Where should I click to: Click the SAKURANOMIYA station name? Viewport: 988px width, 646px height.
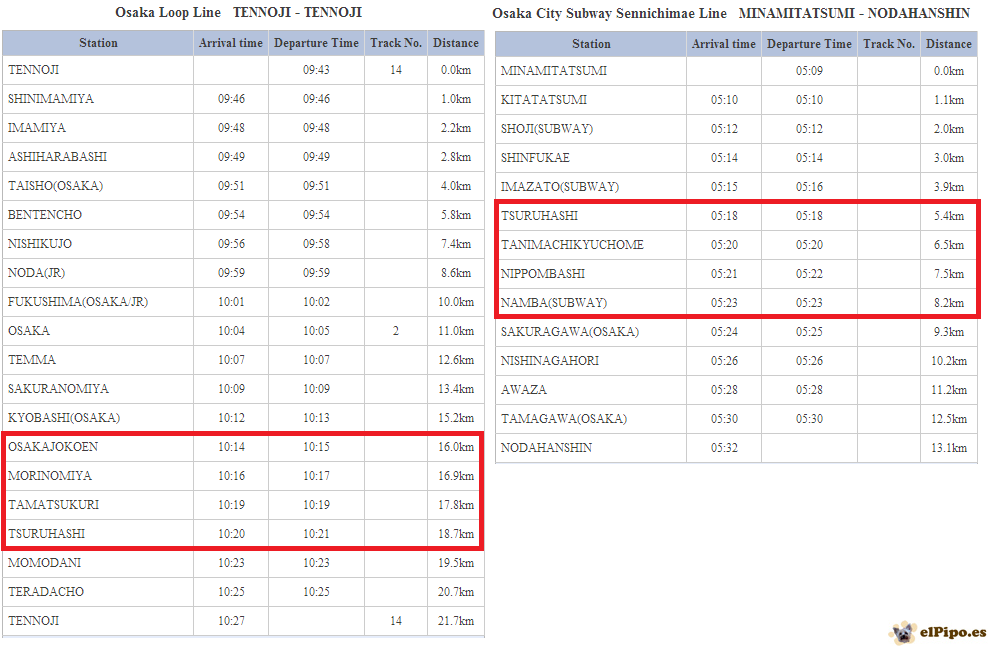click(58, 389)
